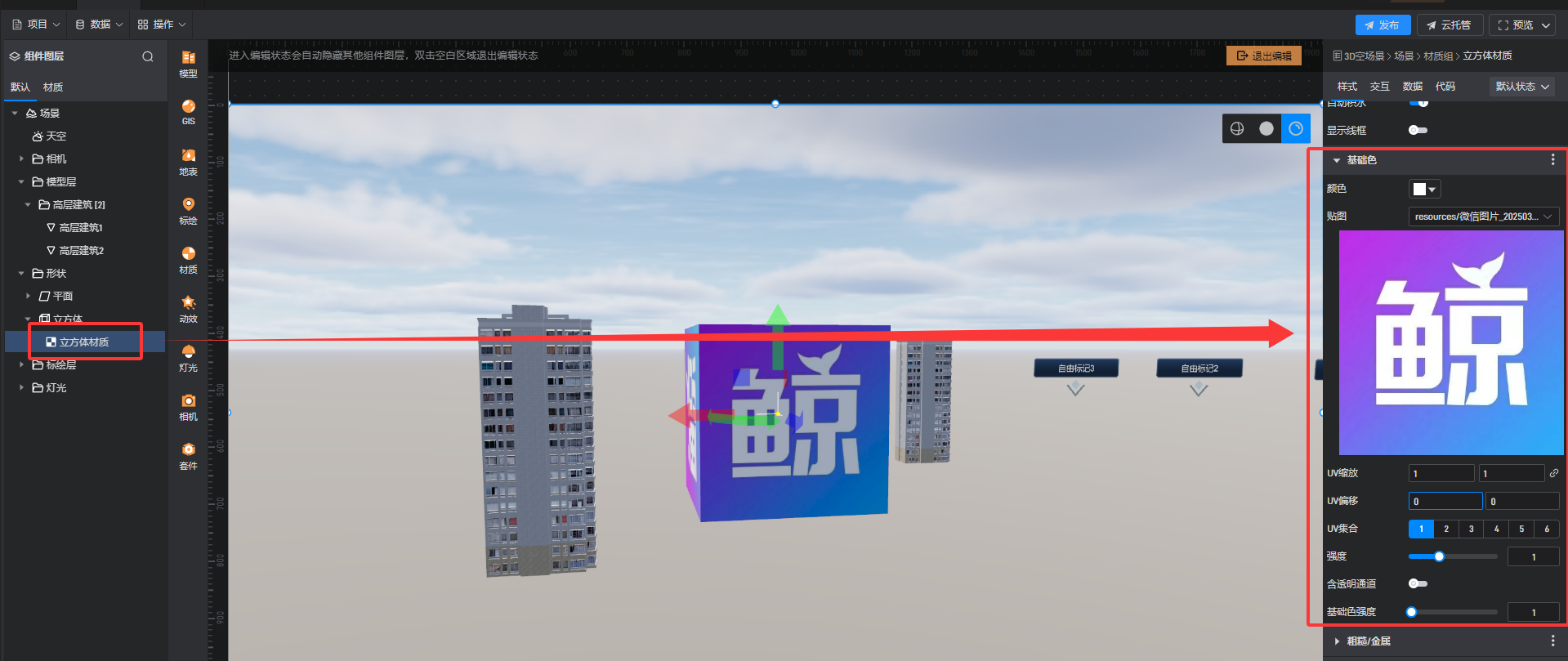1568x661 pixels.
Task: Select UV集合 option 1
Action: pos(1421,529)
